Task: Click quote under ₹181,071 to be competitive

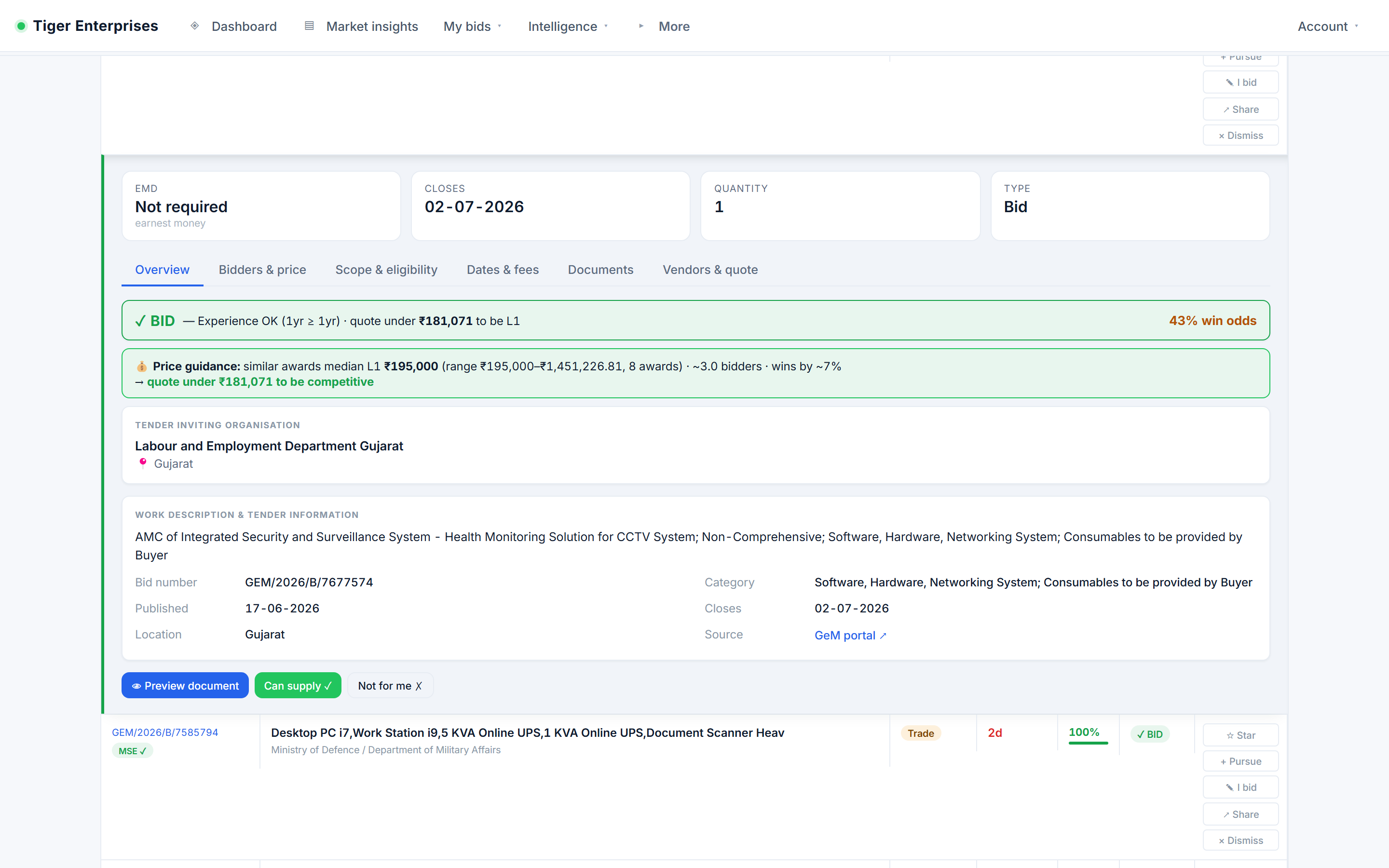Action: (260, 382)
